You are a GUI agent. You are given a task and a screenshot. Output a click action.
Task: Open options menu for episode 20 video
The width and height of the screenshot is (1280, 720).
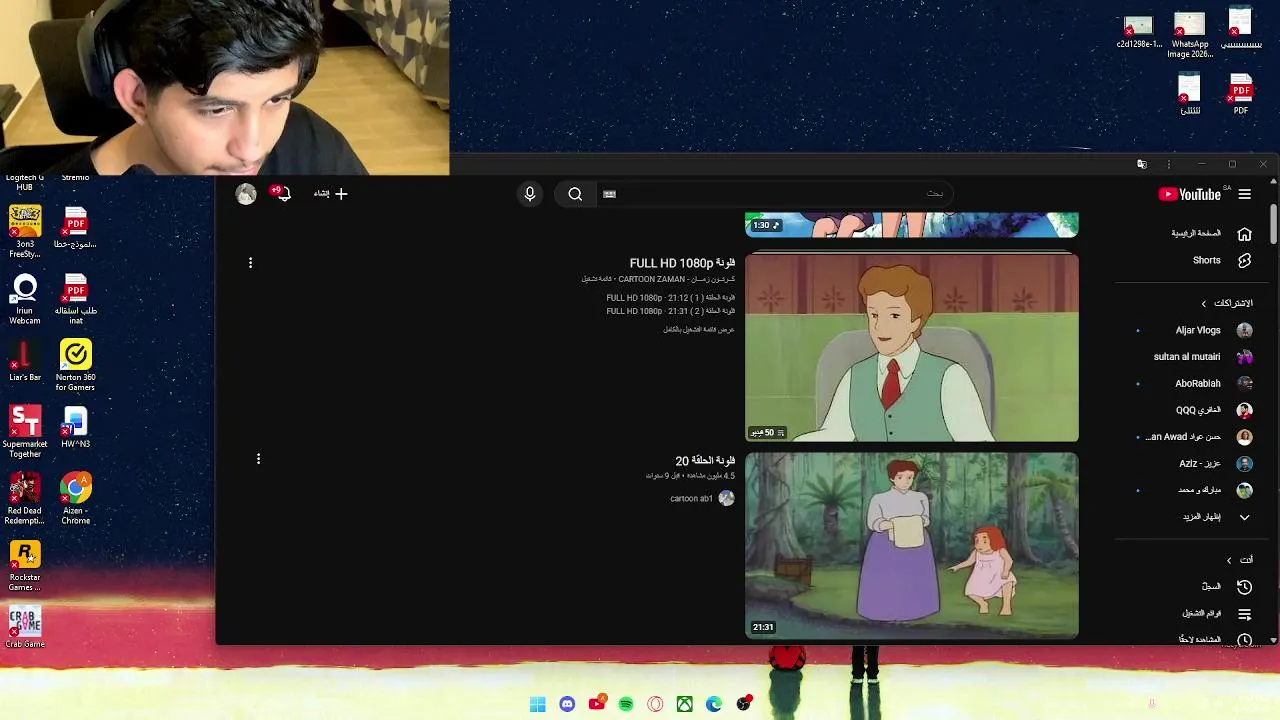click(258, 459)
